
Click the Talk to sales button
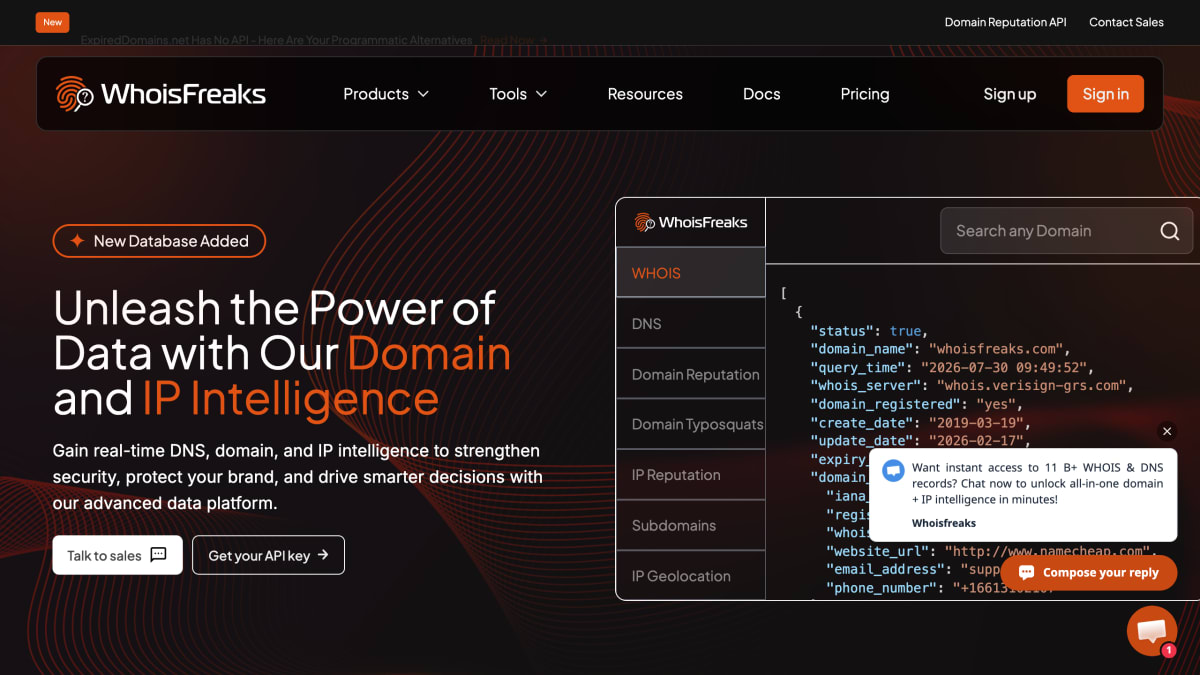pyautogui.click(x=117, y=555)
